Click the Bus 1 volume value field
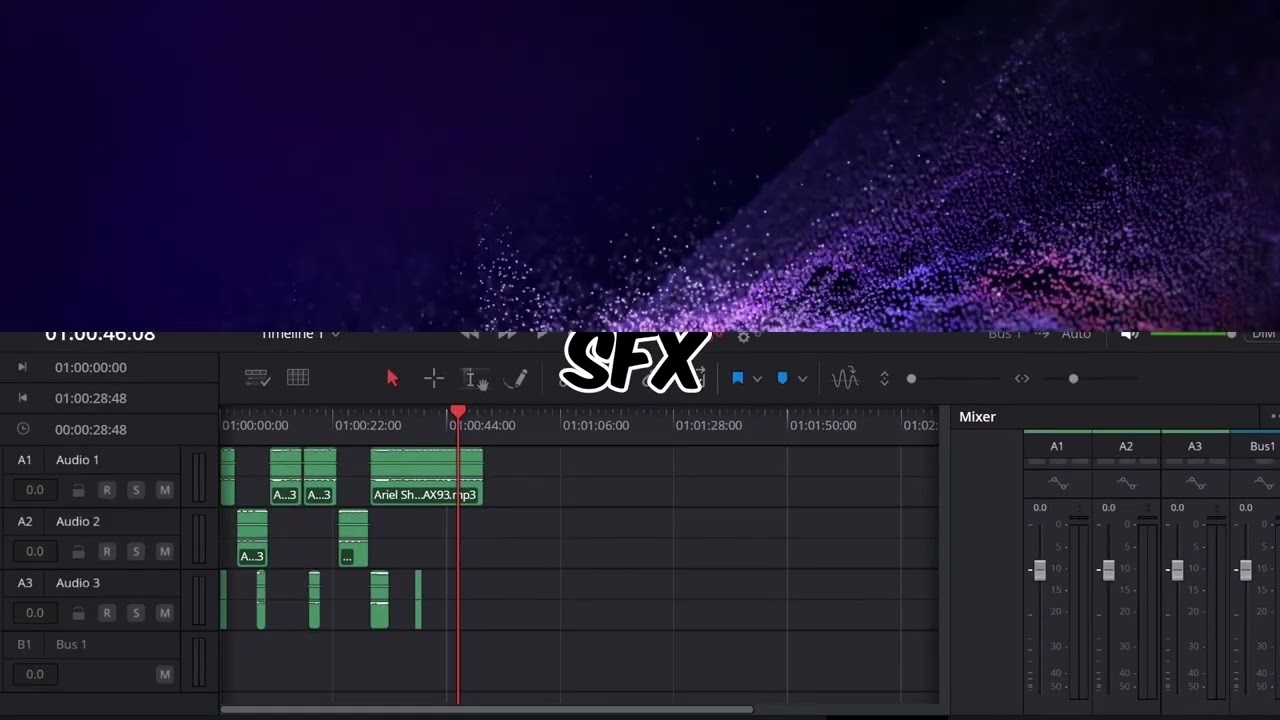 tap(35, 674)
